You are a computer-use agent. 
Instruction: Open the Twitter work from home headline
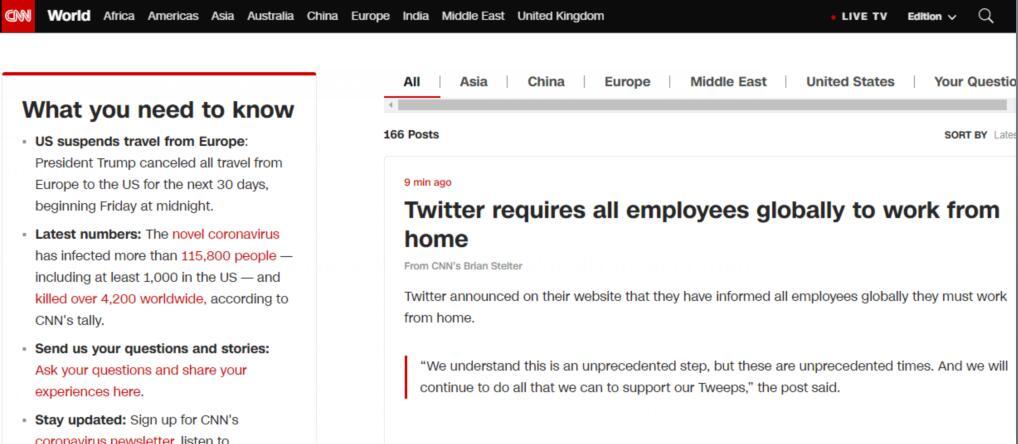pyautogui.click(x=702, y=225)
